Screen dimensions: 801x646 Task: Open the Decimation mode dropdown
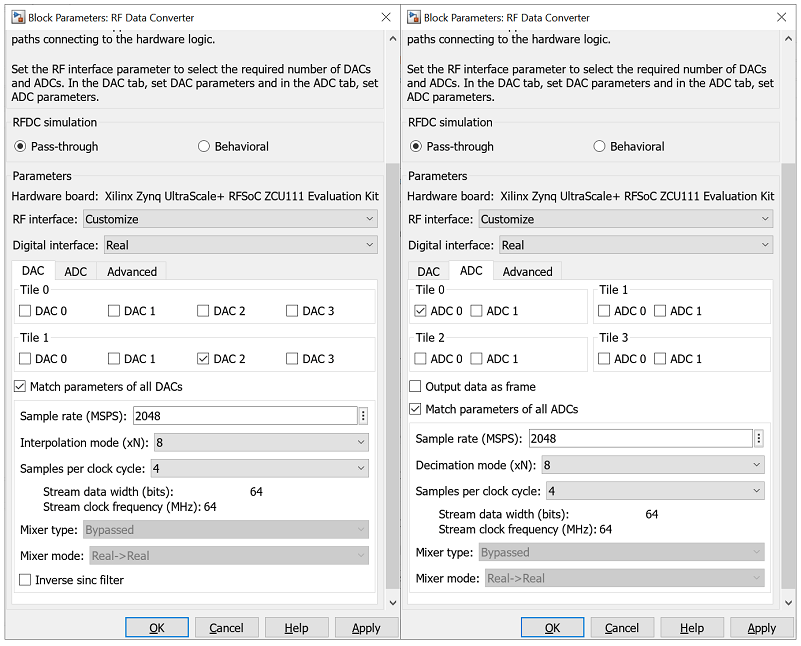652,465
